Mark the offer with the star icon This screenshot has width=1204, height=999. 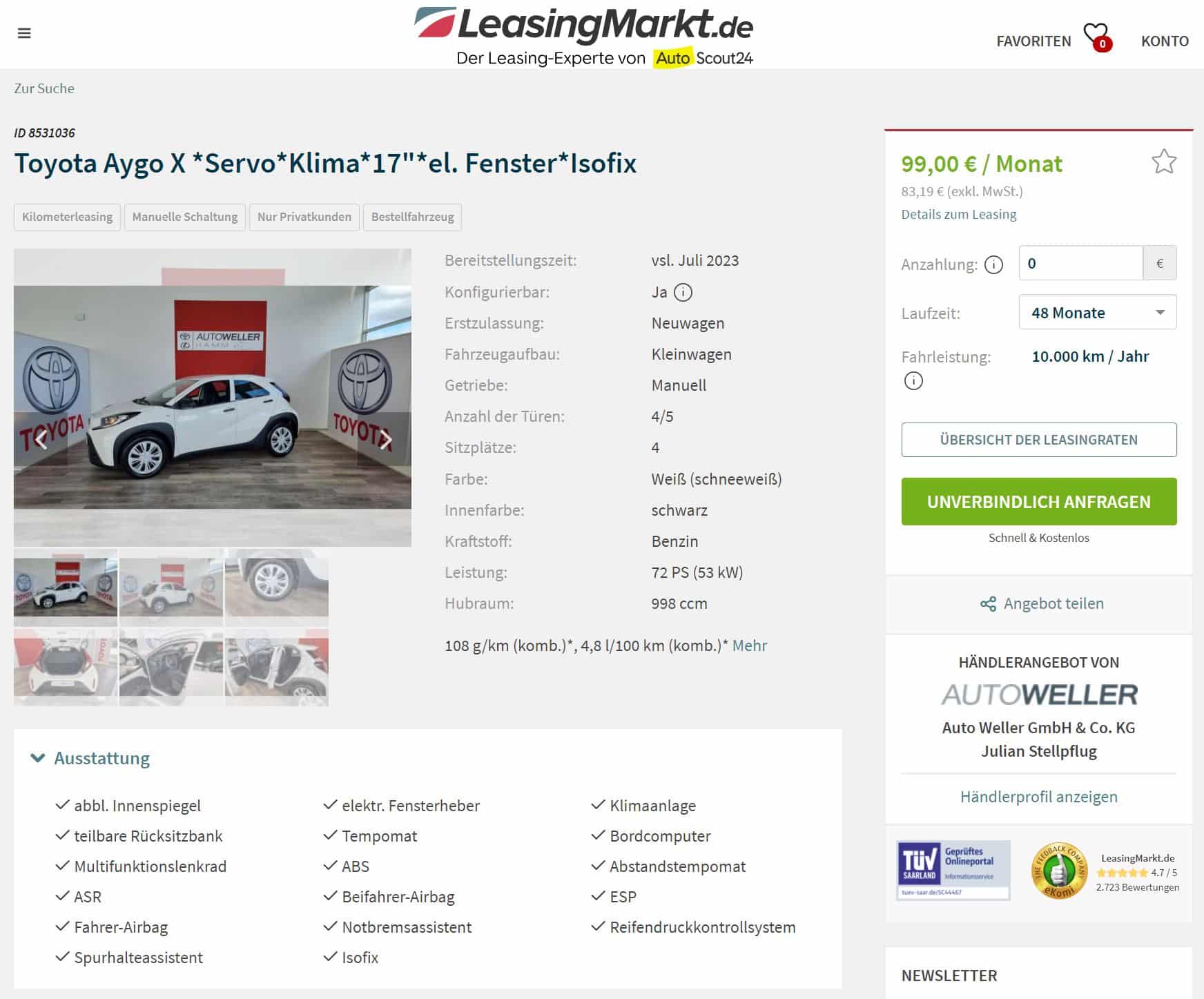click(1163, 162)
